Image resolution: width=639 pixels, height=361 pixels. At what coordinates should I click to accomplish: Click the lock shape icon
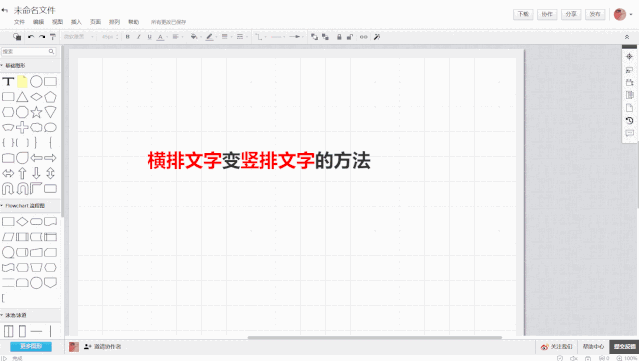pyautogui.click(x=339, y=37)
